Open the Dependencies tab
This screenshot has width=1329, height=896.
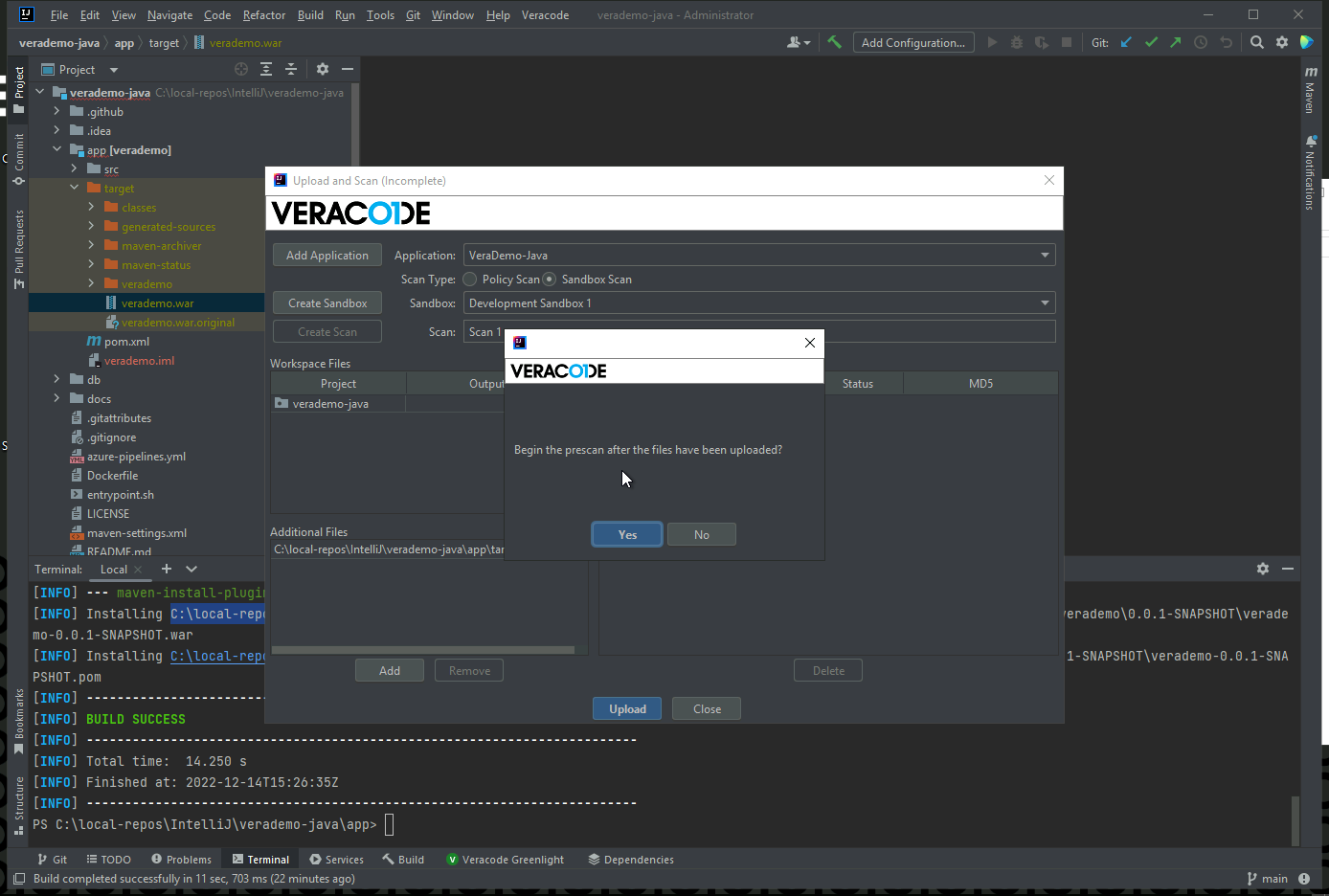click(x=630, y=860)
